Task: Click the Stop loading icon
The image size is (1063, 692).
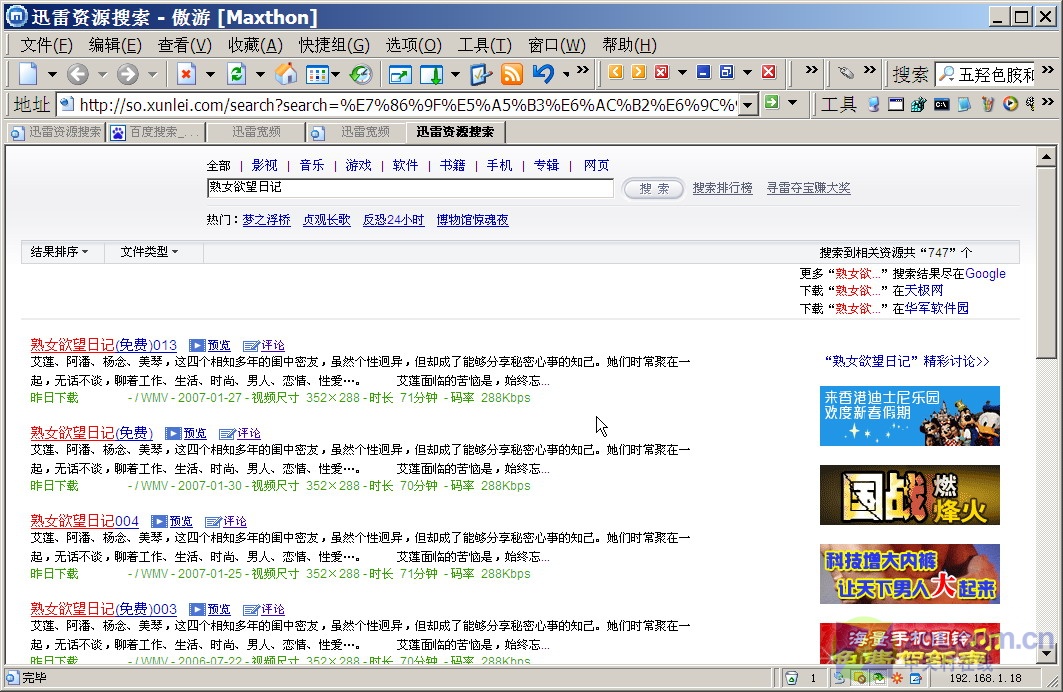Action: click(x=186, y=73)
